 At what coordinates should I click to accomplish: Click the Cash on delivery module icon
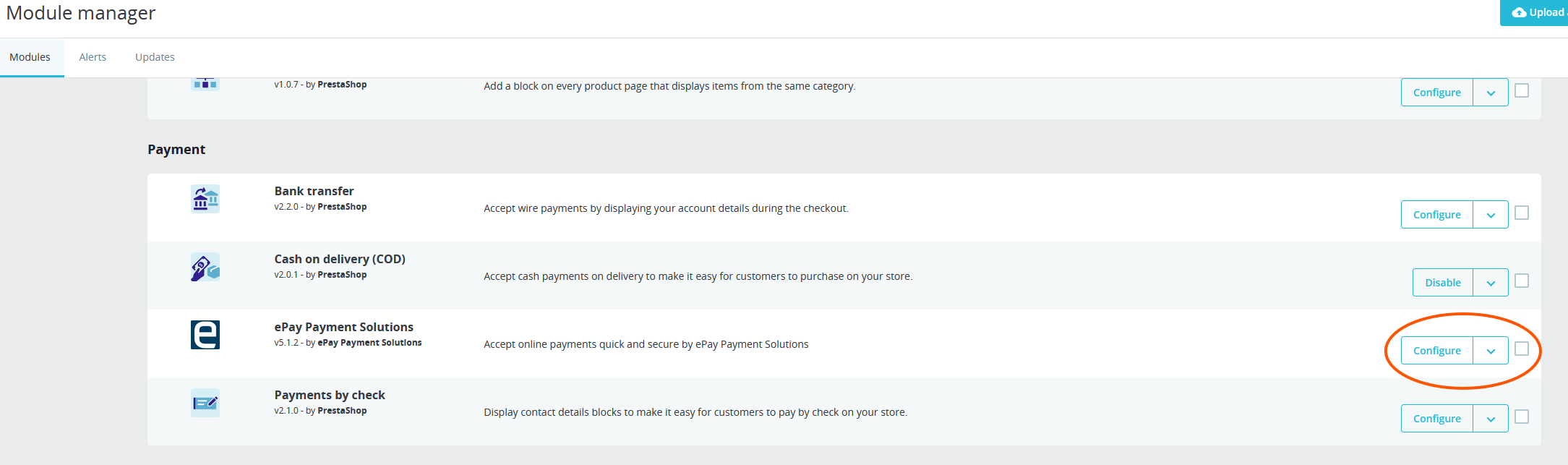(205, 267)
